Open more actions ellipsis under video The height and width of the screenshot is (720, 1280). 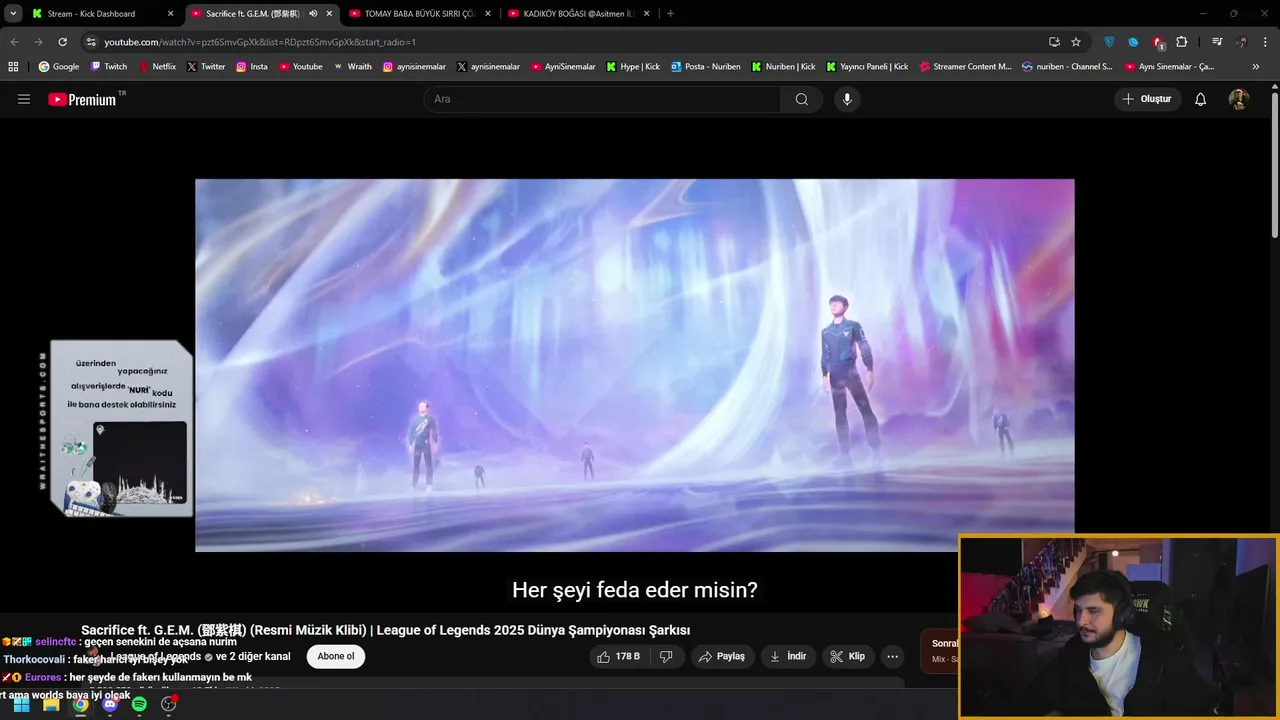[893, 656]
